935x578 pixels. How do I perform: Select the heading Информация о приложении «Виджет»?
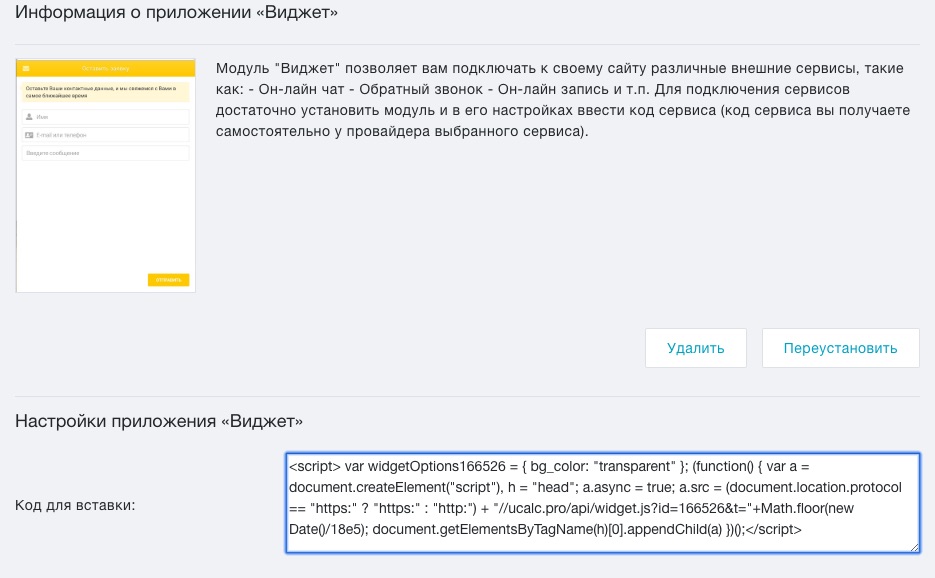tap(176, 13)
